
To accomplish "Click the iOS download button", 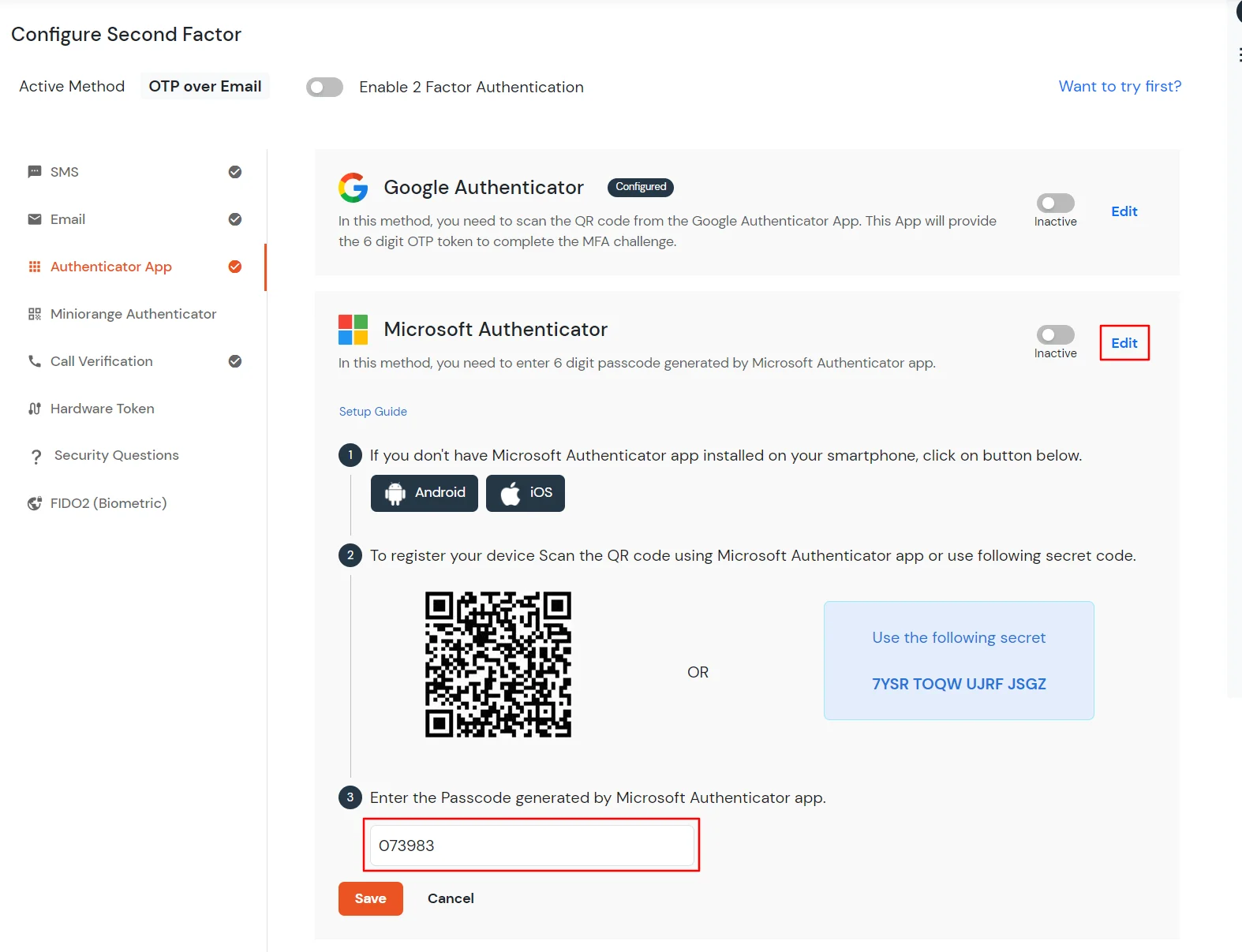I will tap(526, 493).
